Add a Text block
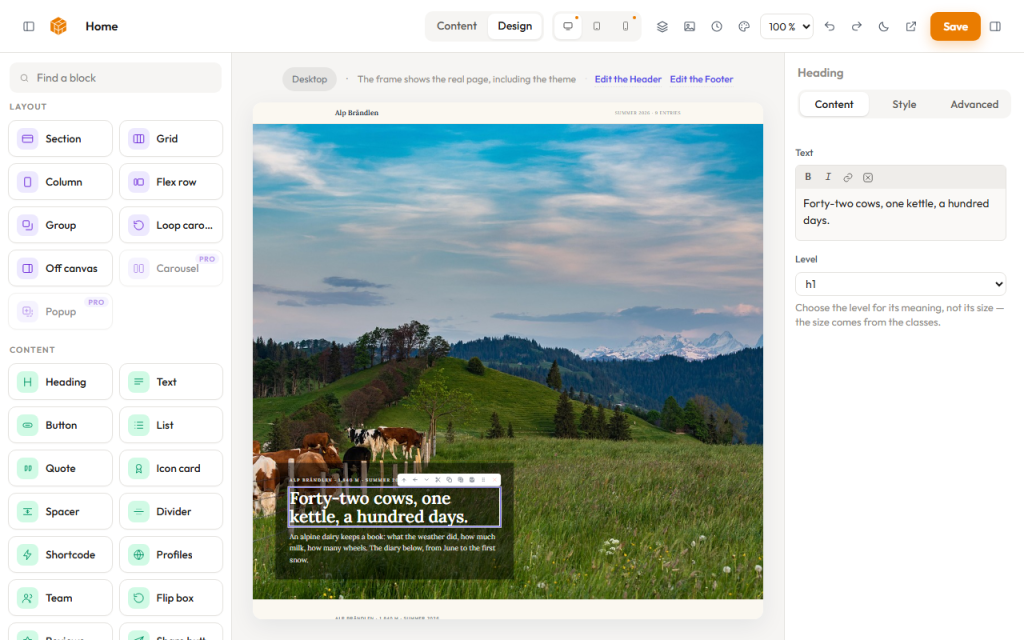This screenshot has width=1024, height=640. pyautogui.click(x=171, y=381)
